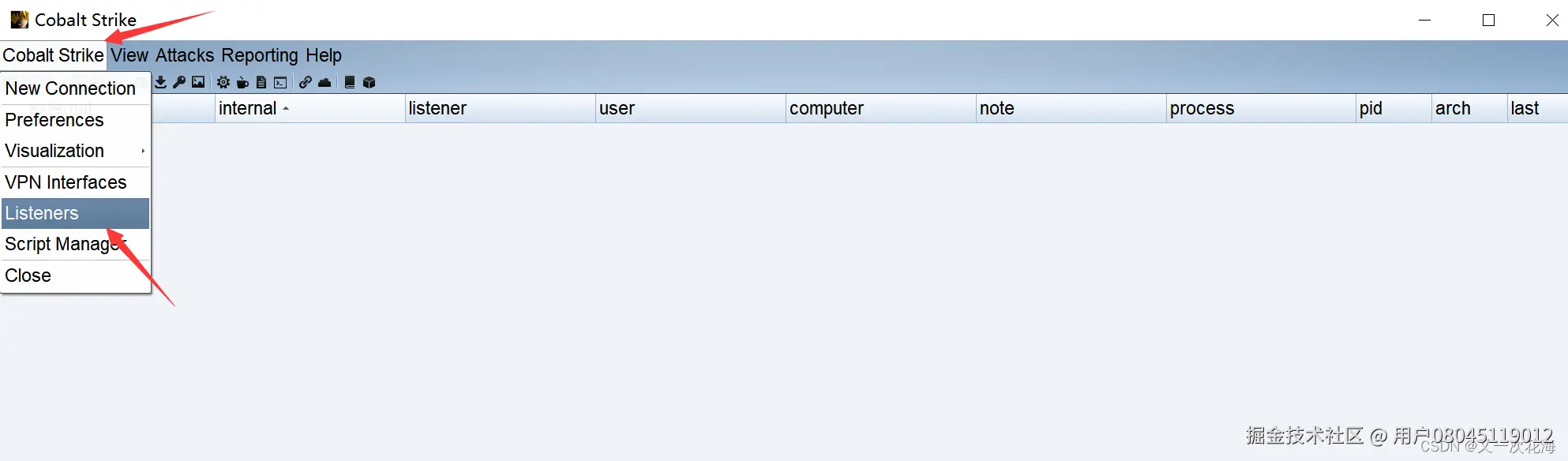Click the coffee cup Java applet icon

point(242,82)
